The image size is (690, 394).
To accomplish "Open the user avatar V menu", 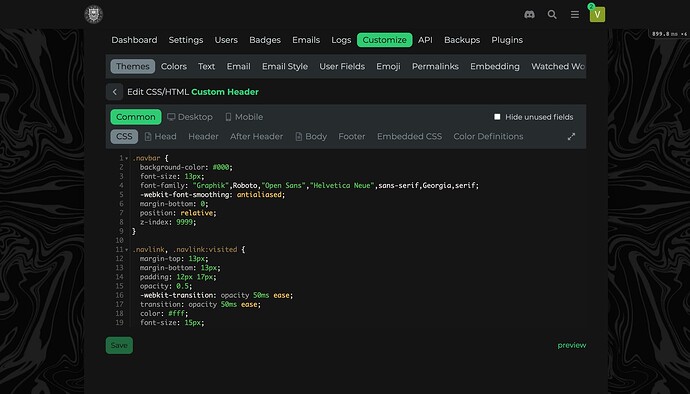I will [x=597, y=15].
